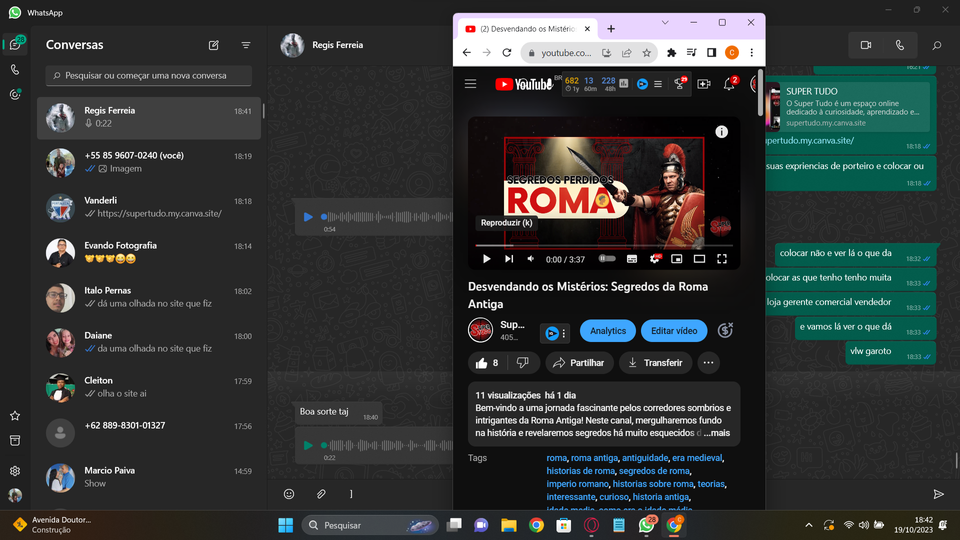Open the Vanderli conversation
Viewport: 960px width, 540px height.
point(149,207)
